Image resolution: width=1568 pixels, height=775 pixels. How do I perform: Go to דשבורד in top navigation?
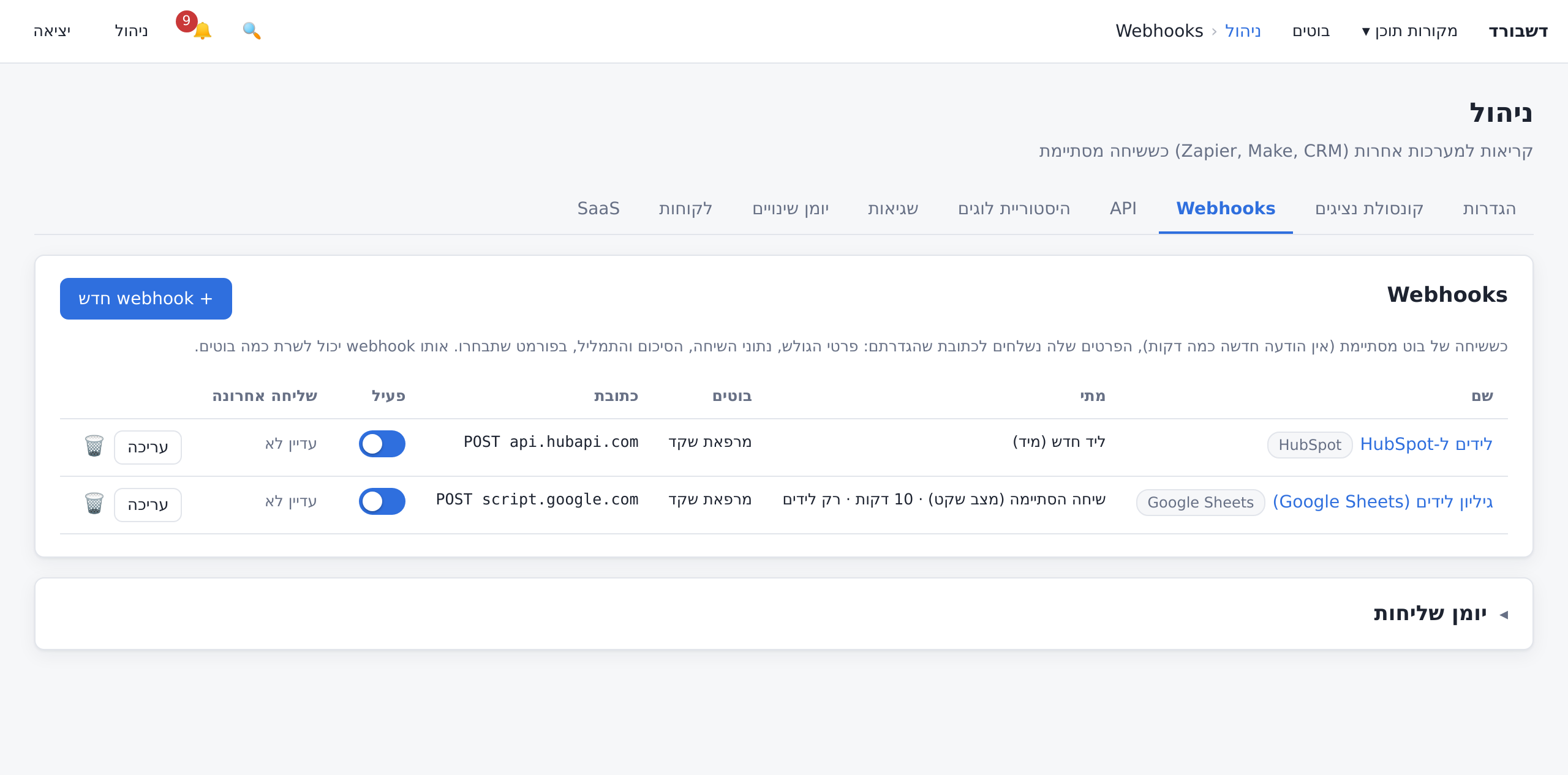[x=1518, y=31]
